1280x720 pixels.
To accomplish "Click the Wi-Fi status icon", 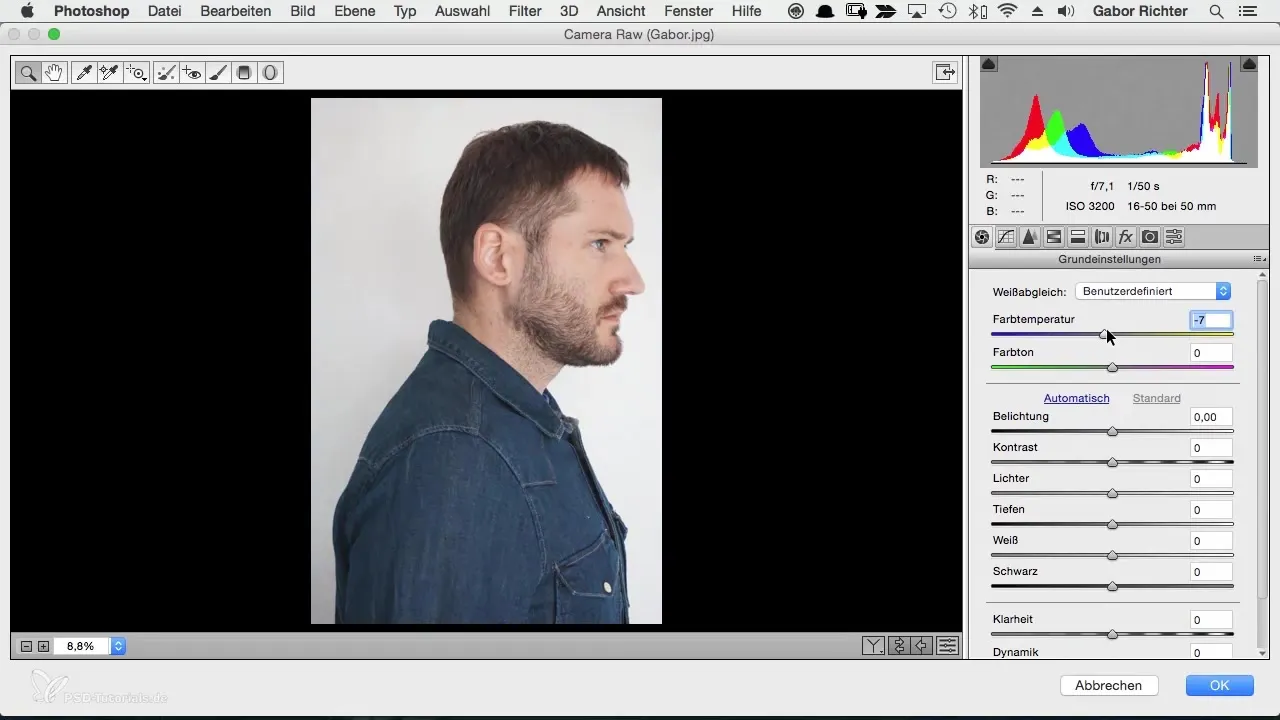I will [1006, 11].
